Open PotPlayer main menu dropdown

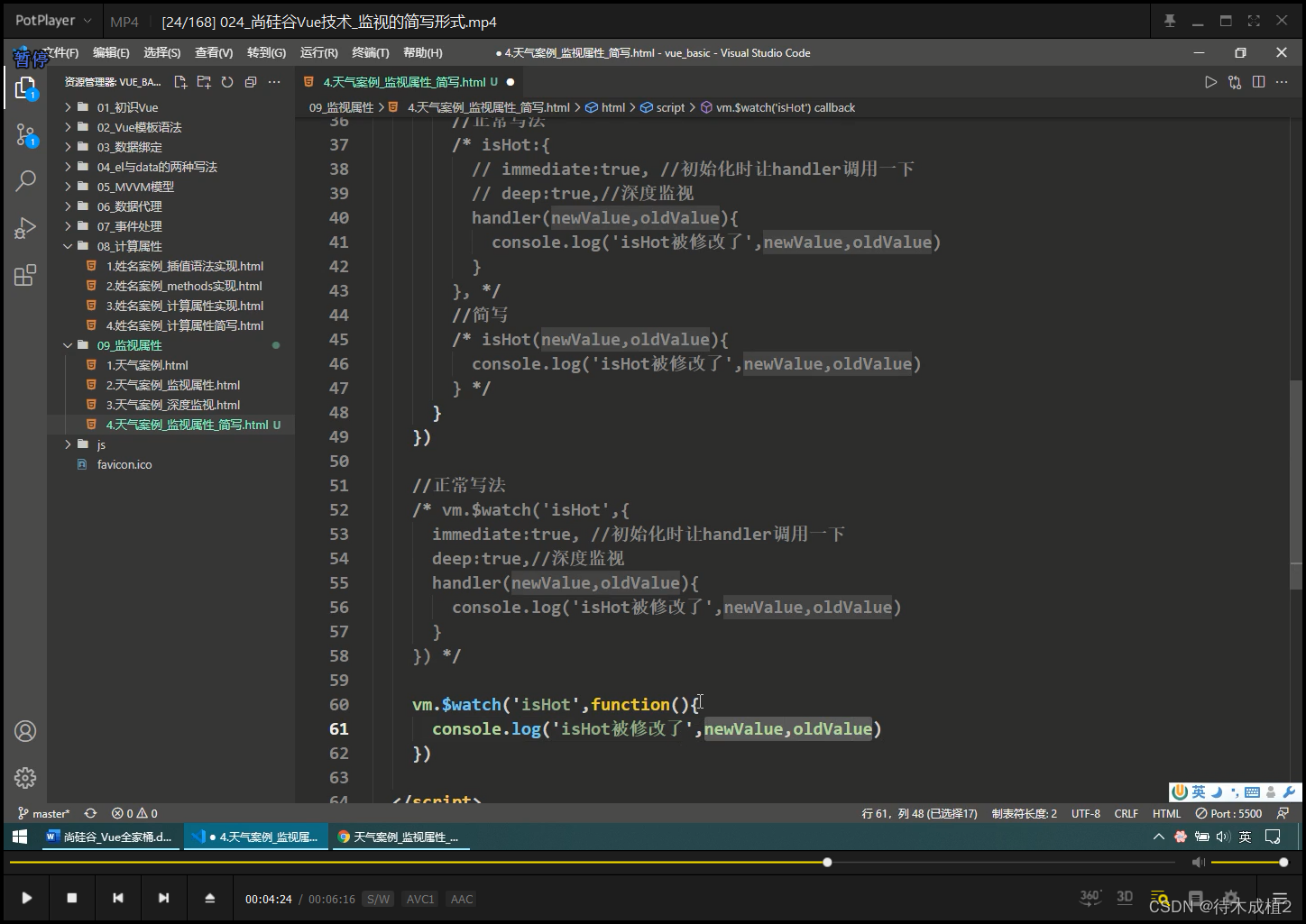point(53,21)
